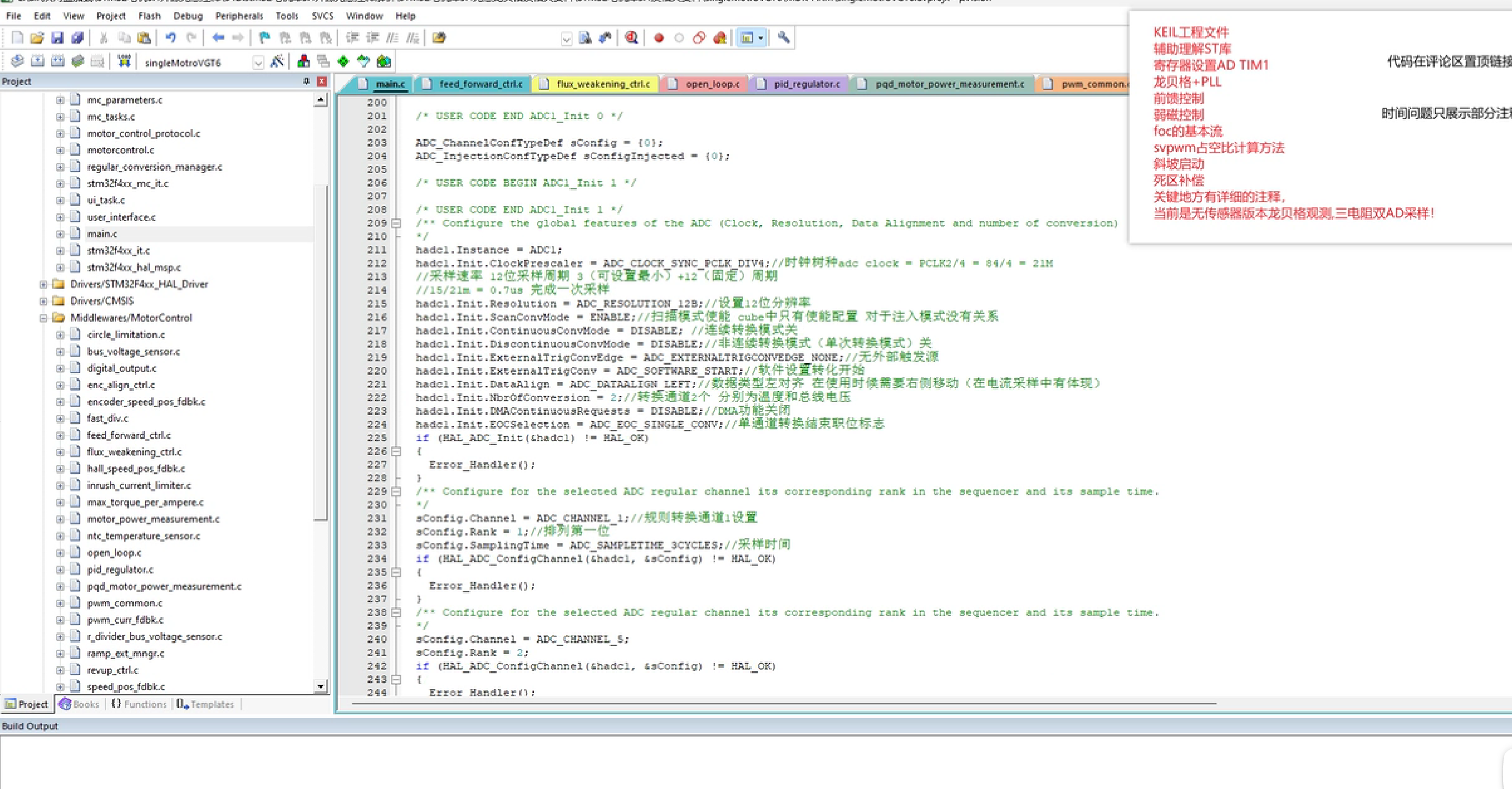
Task: Click the Toggle bookmark flag icon
Action: (x=265, y=38)
